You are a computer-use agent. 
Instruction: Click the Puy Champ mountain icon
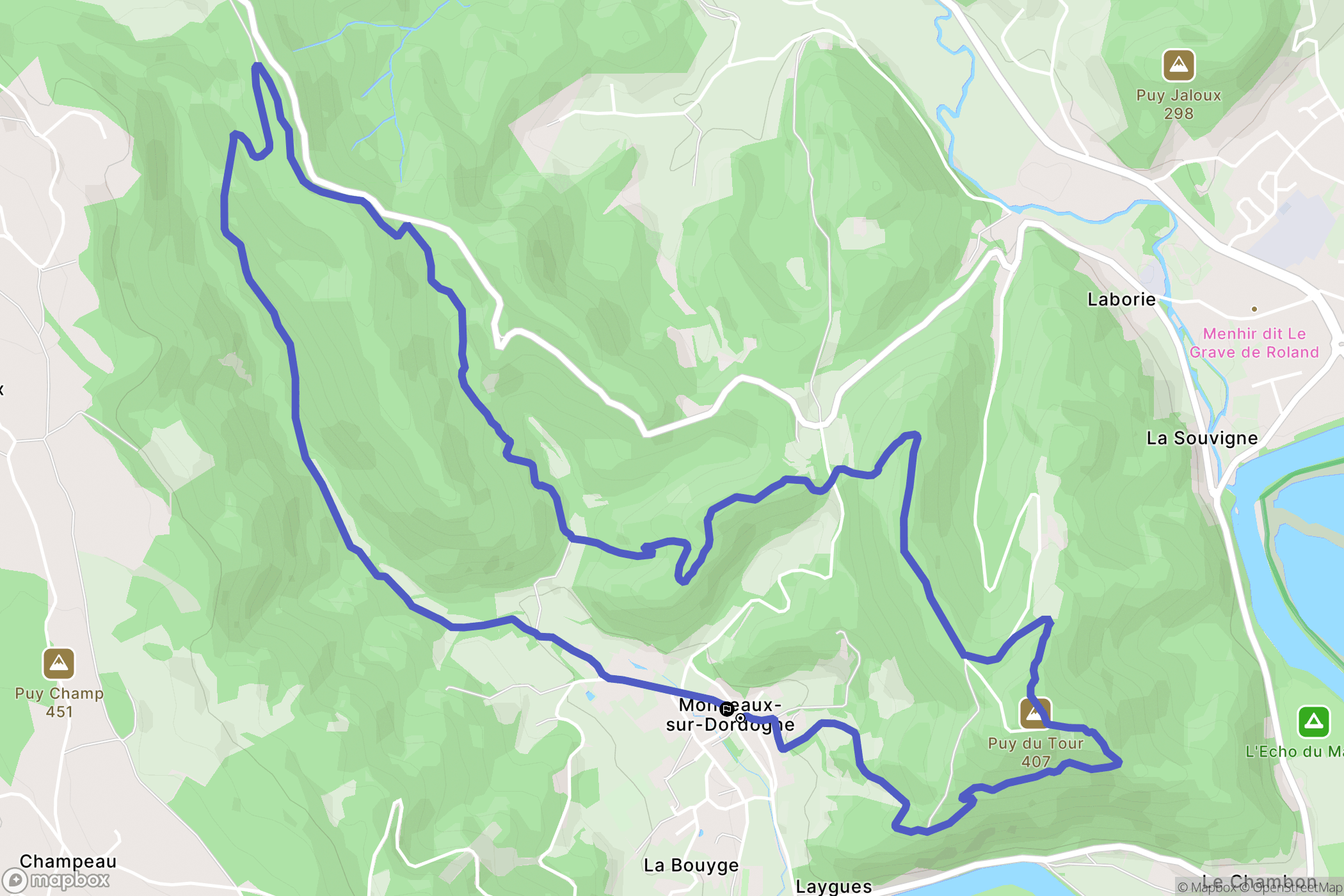point(59,663)
